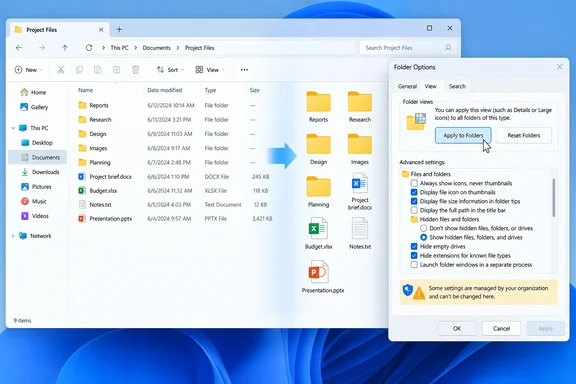Switch to the General tab

(407, 86)
